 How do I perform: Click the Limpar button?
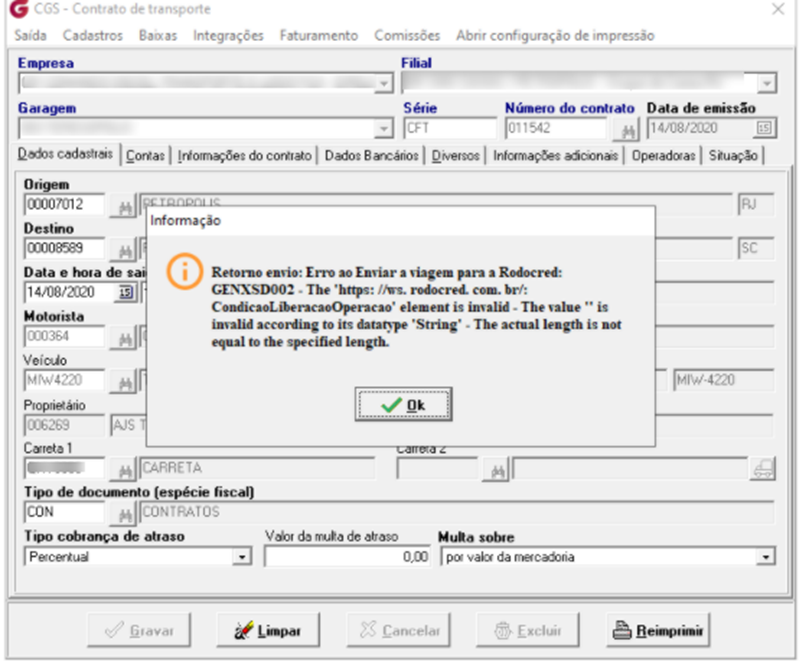pos(268,630)
